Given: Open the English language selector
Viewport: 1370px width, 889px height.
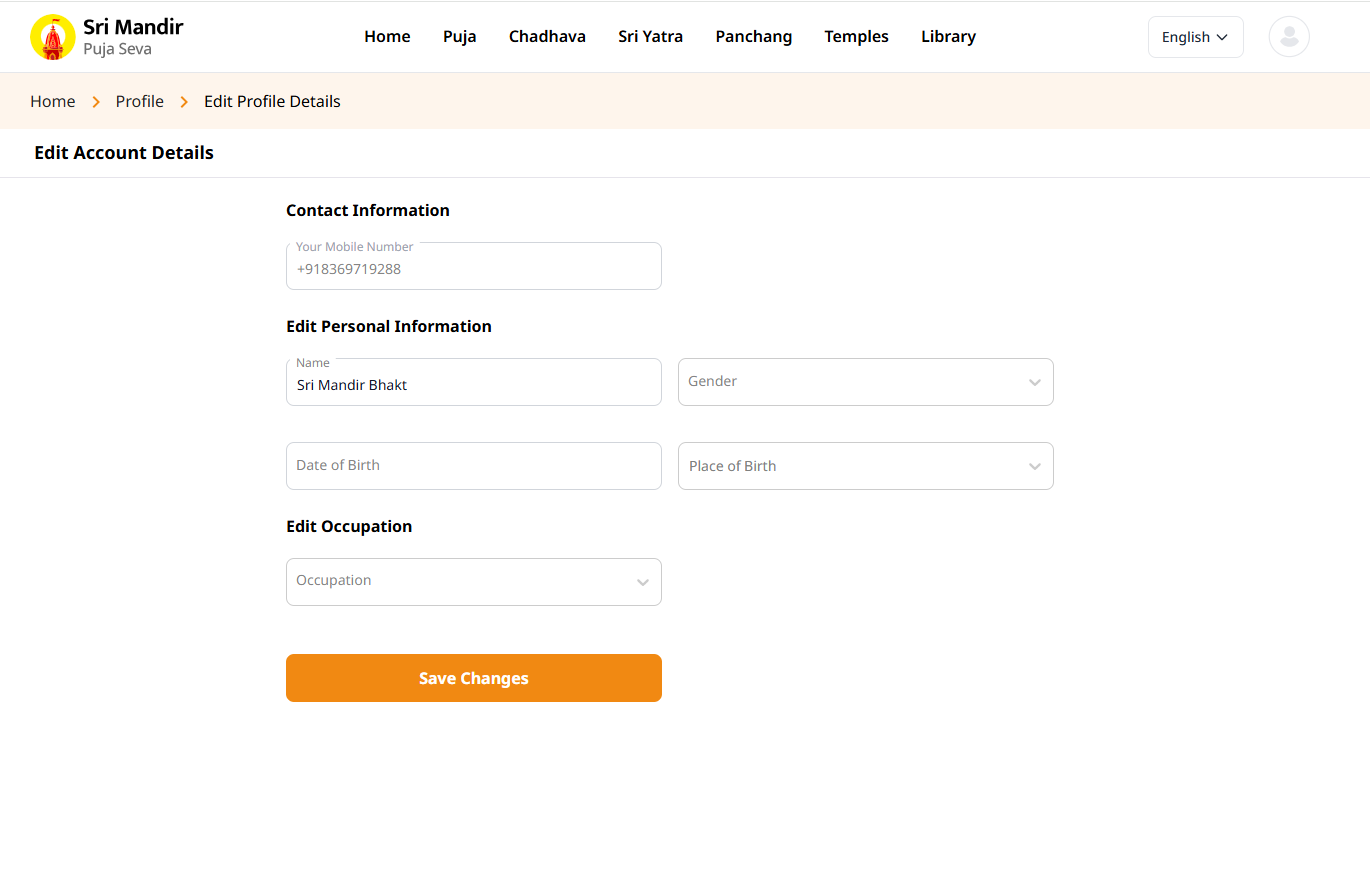Looking at the screenshot, I should click(1195, 37).
